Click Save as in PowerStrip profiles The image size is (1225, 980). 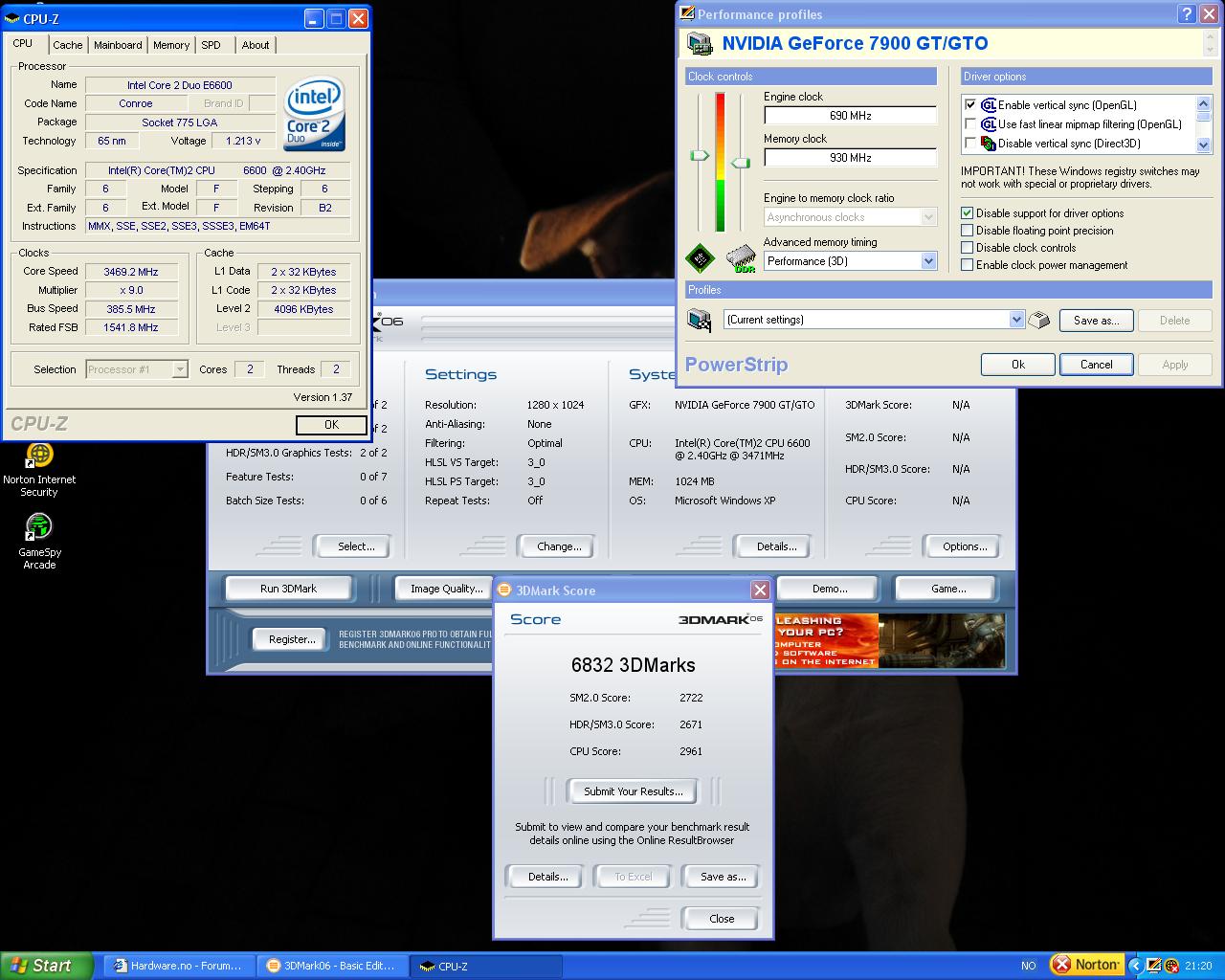pos(1096,321)
